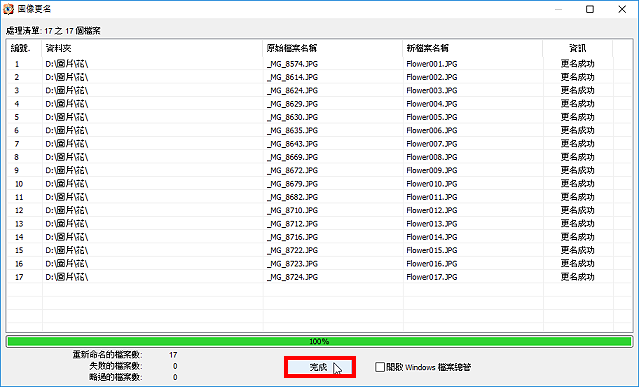Select original file _MG_8679.JPG
This screenshot has height=387, width=639.
coord(292,184)
